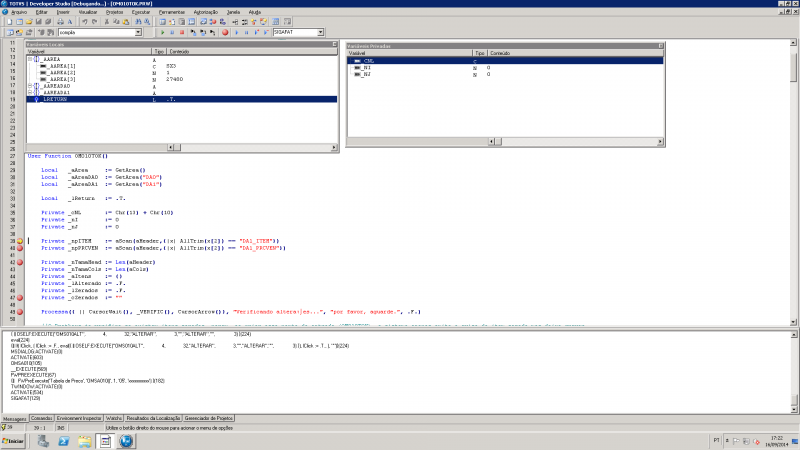This screenshot has height=450, width=800.
Task: Click down arrow of code editor vertical scrollbar
Action: pos(793,322)
